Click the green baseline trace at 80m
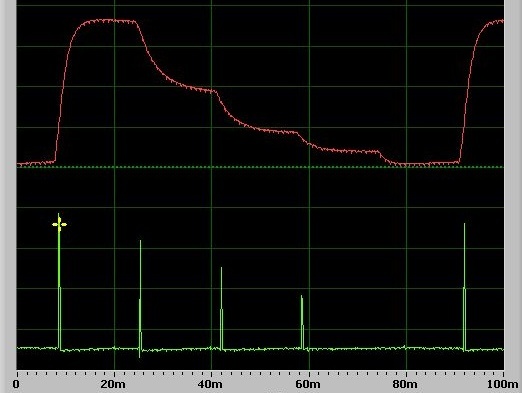This screenshot has width=522, height=393. [406, 348]
